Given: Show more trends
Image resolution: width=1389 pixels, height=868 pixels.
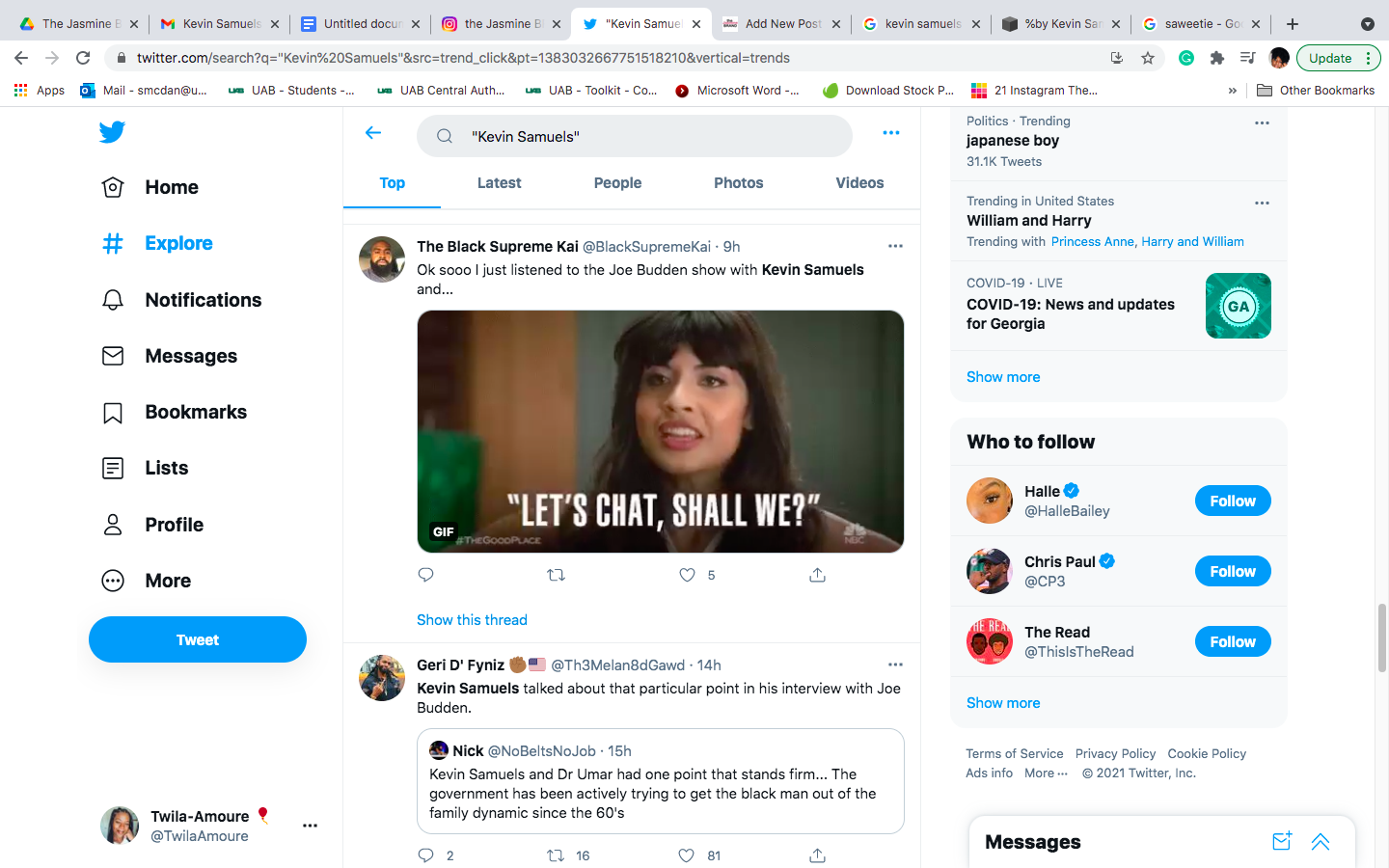Looking at the screenshot, I should (1003, 377).
